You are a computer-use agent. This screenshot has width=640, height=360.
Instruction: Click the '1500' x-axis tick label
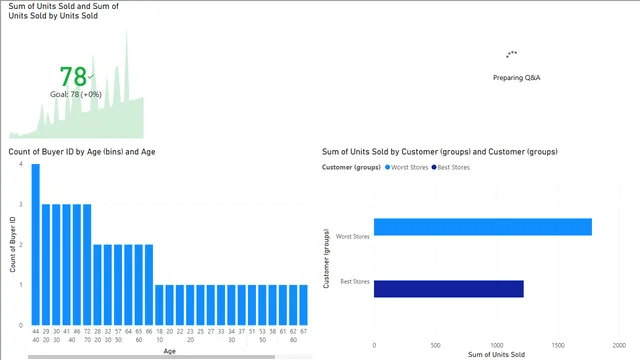click(x=558, y=345)
